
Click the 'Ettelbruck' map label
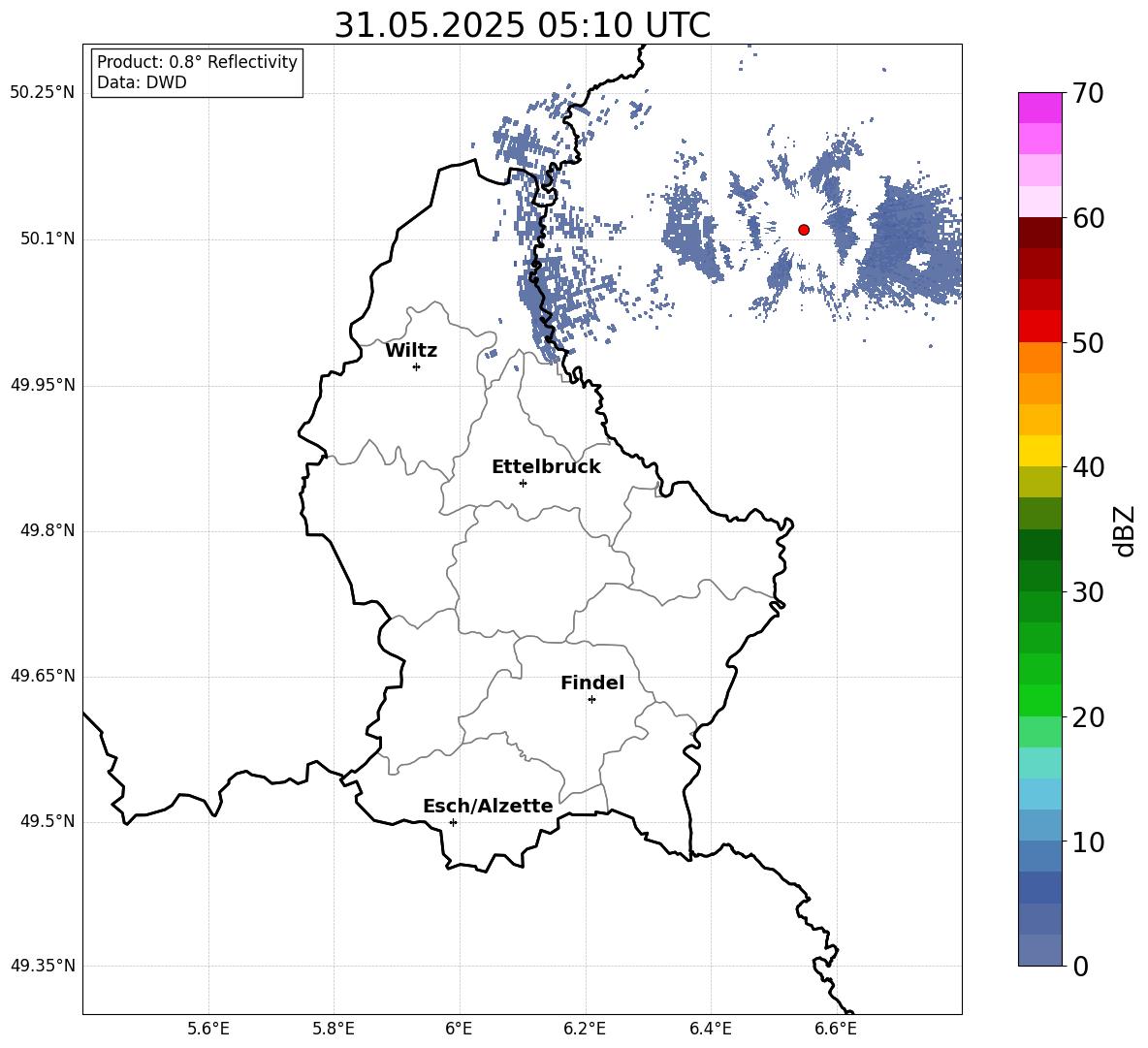coord(546,467)
